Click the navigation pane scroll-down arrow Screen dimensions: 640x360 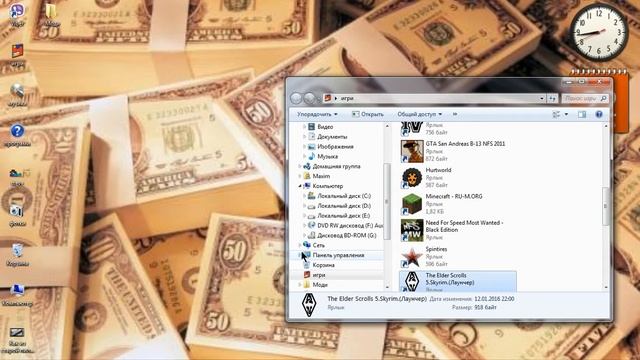point(387,287)
